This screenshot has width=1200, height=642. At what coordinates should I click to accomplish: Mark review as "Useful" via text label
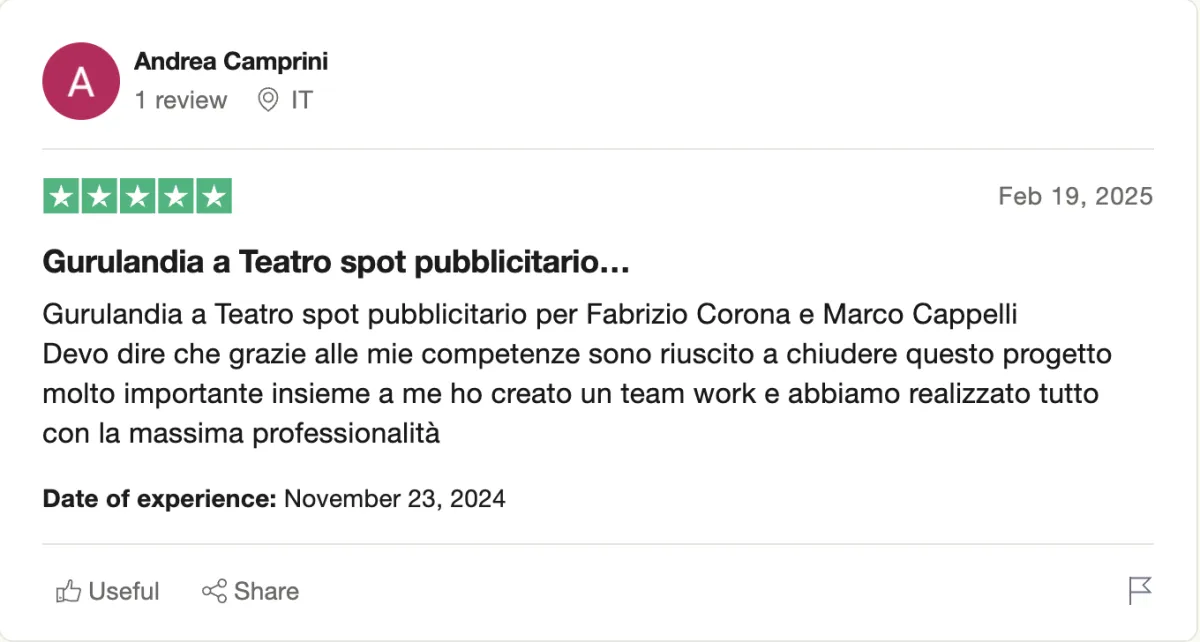point(124,591)
